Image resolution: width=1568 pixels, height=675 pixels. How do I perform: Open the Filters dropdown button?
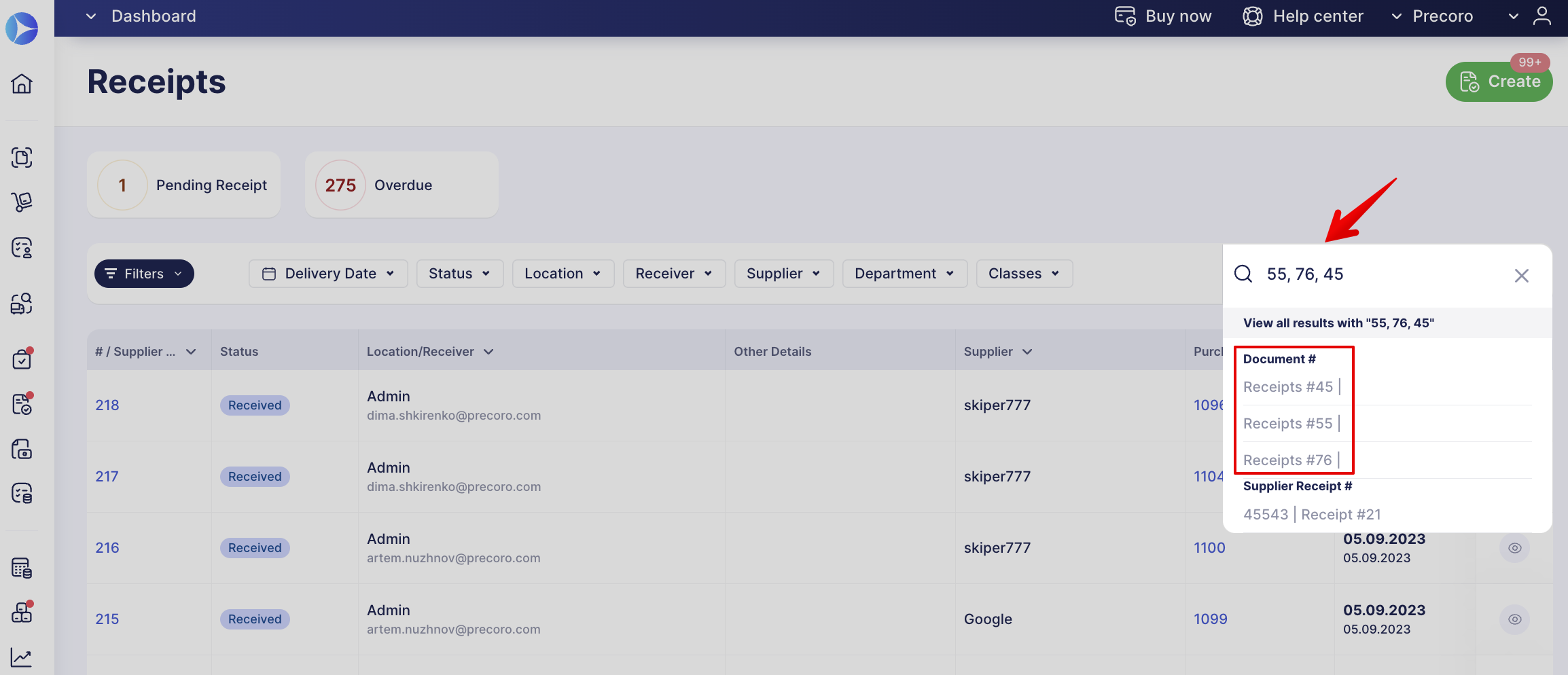(144, 274)
